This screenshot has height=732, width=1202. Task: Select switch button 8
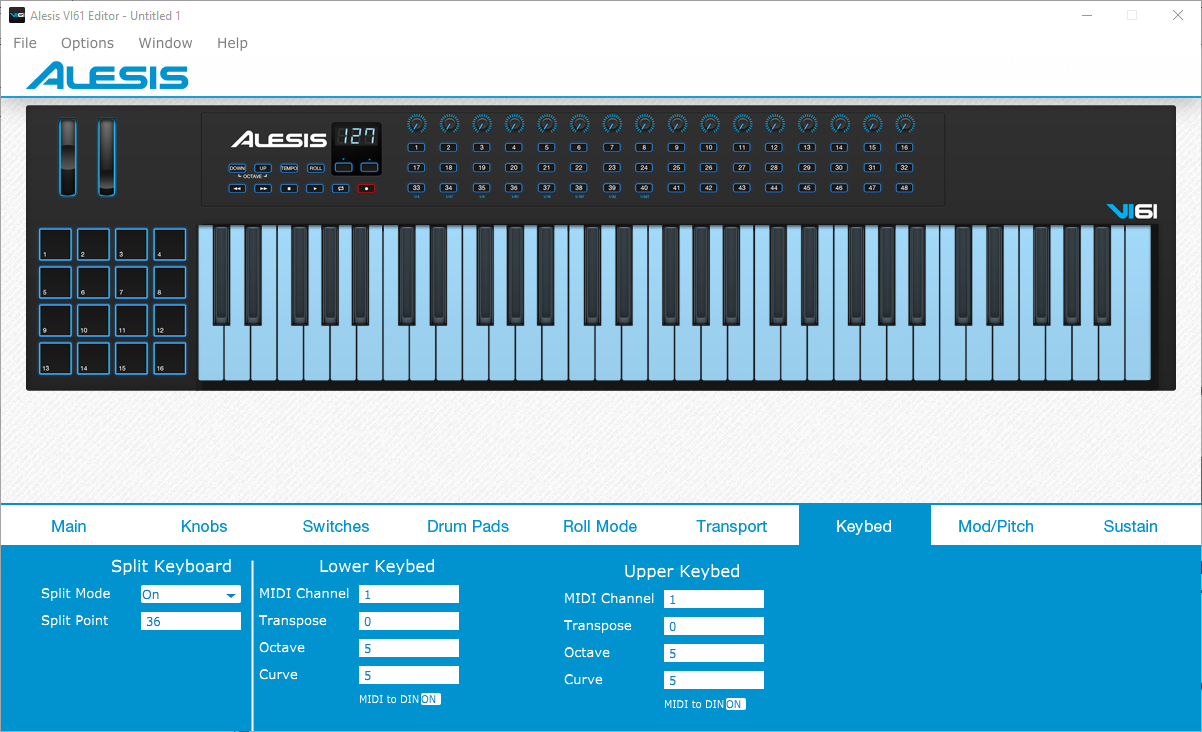(644, 147)
